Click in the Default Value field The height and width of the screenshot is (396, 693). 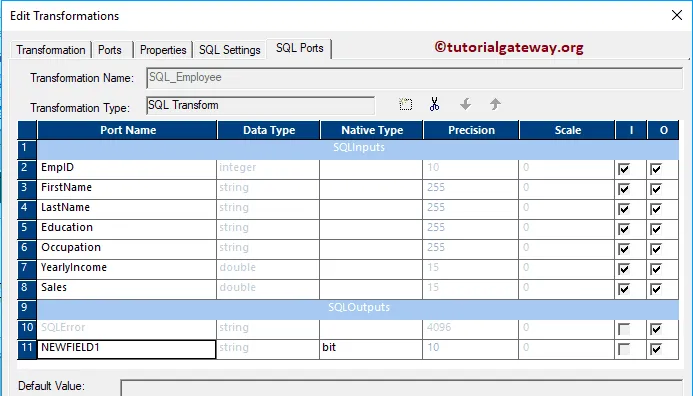(402, 388)
